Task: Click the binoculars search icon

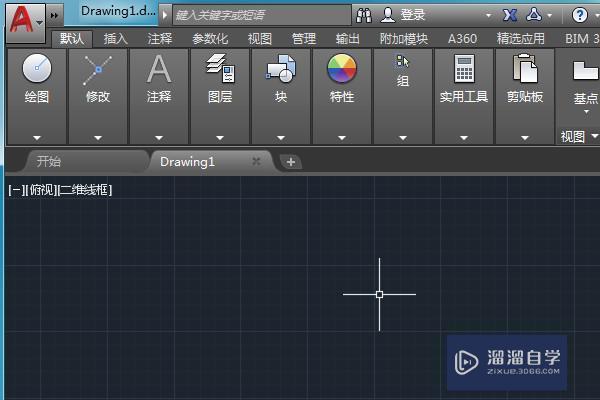Action: 364,15
